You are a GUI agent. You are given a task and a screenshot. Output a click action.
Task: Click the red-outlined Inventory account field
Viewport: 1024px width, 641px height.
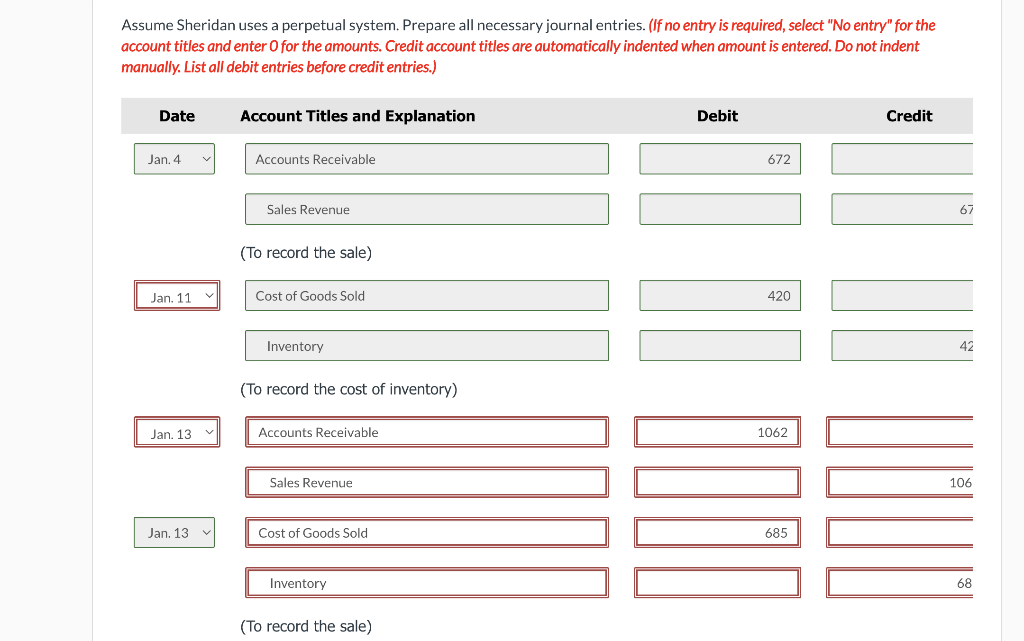(x=427, y=583)
